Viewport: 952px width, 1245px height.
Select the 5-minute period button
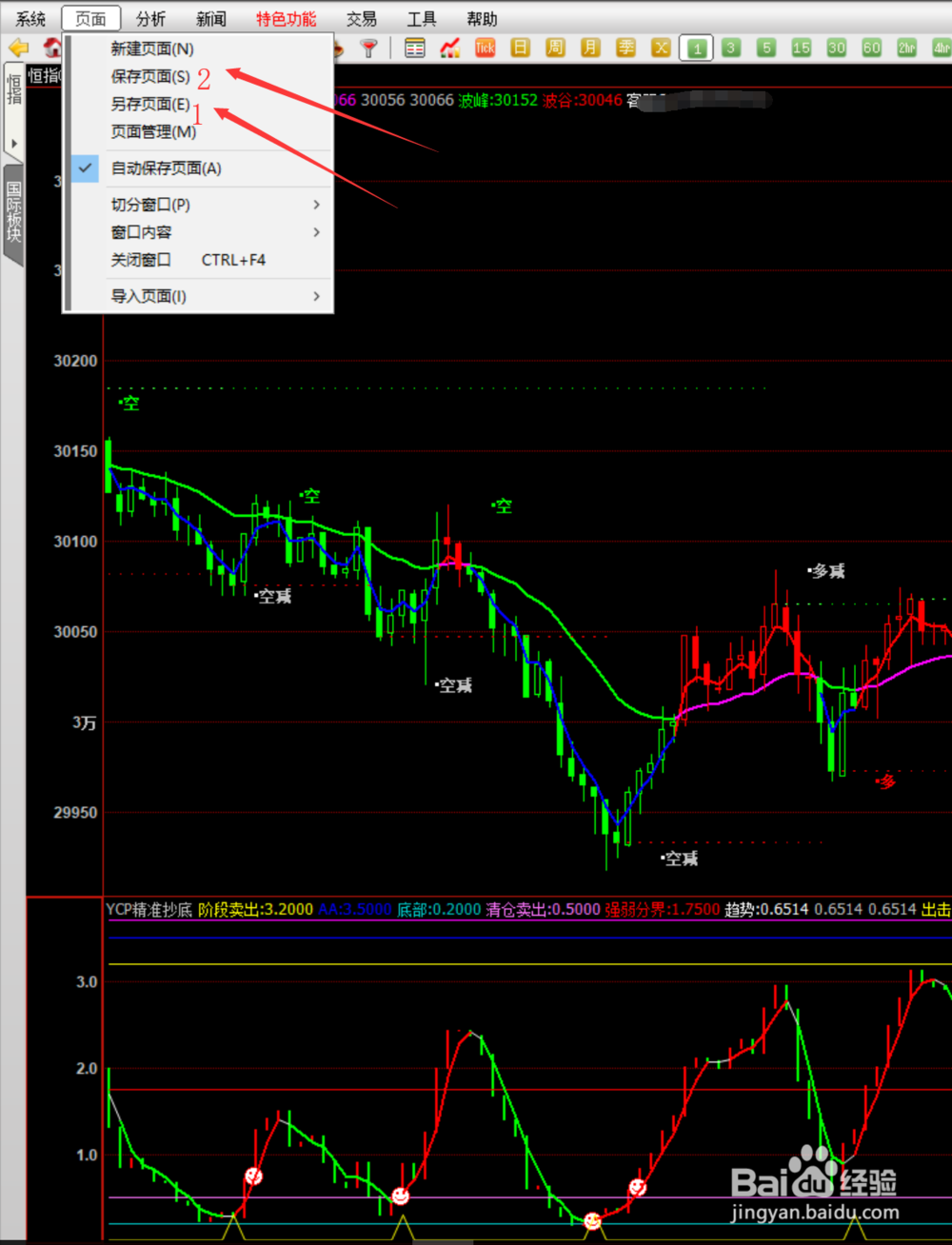(766, 48)
